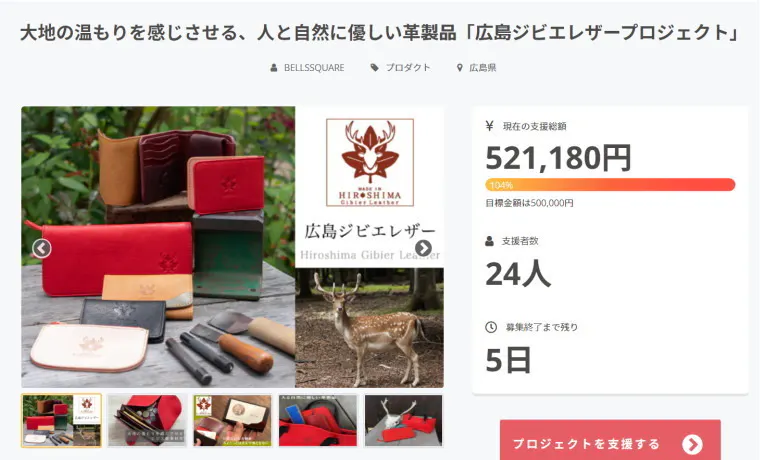Viewport: 760px width, 460px height.
Task: Select the first thumbnail with wallets and logo
Action: tap(62, 420)
